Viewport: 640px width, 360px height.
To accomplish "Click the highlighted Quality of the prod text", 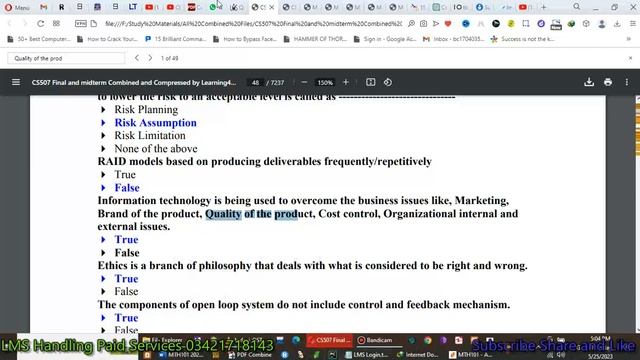I will (251, 213).
